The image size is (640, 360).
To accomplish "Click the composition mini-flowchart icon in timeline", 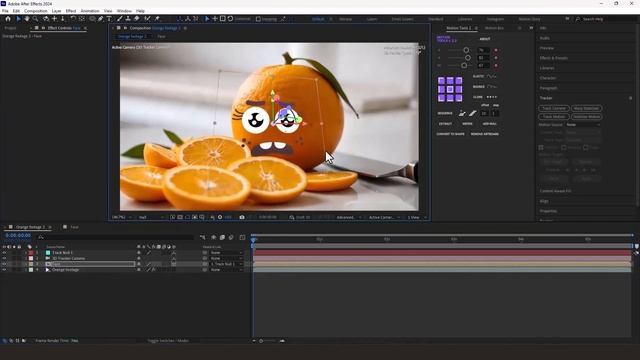I will pos(202,237).
